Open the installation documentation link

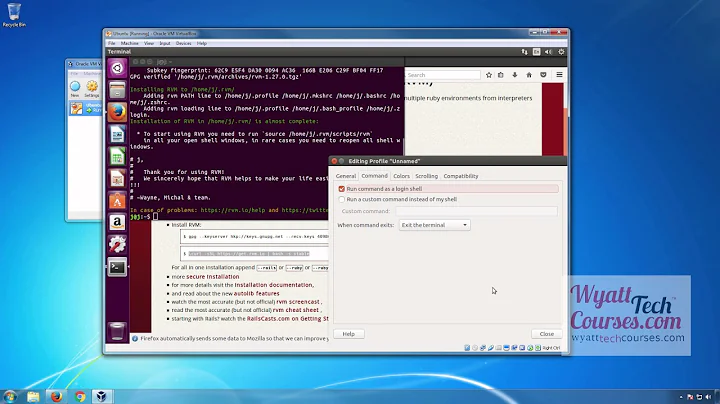point(274,285)
